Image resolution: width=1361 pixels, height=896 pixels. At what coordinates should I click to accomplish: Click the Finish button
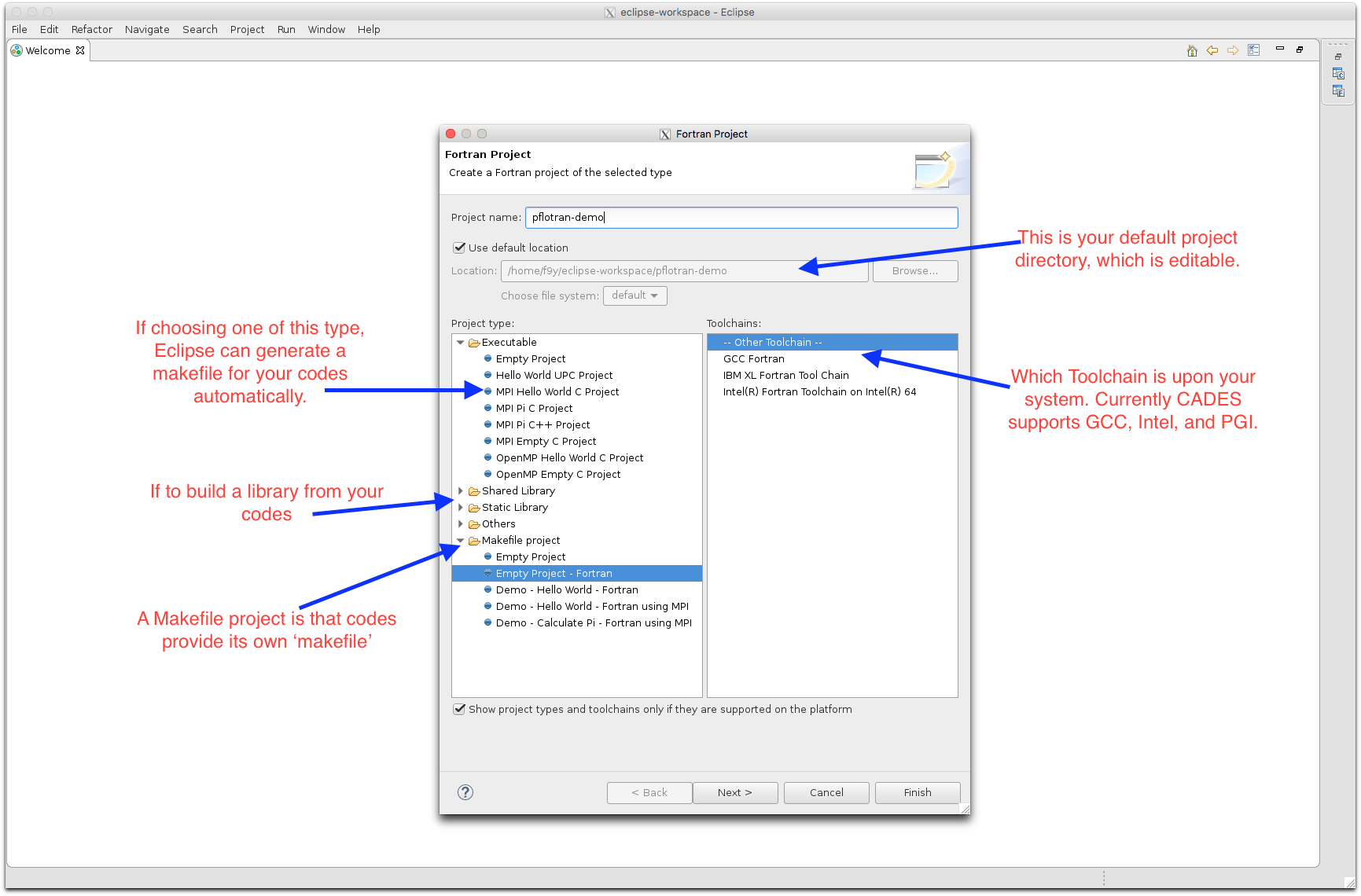tap(917, 792)
